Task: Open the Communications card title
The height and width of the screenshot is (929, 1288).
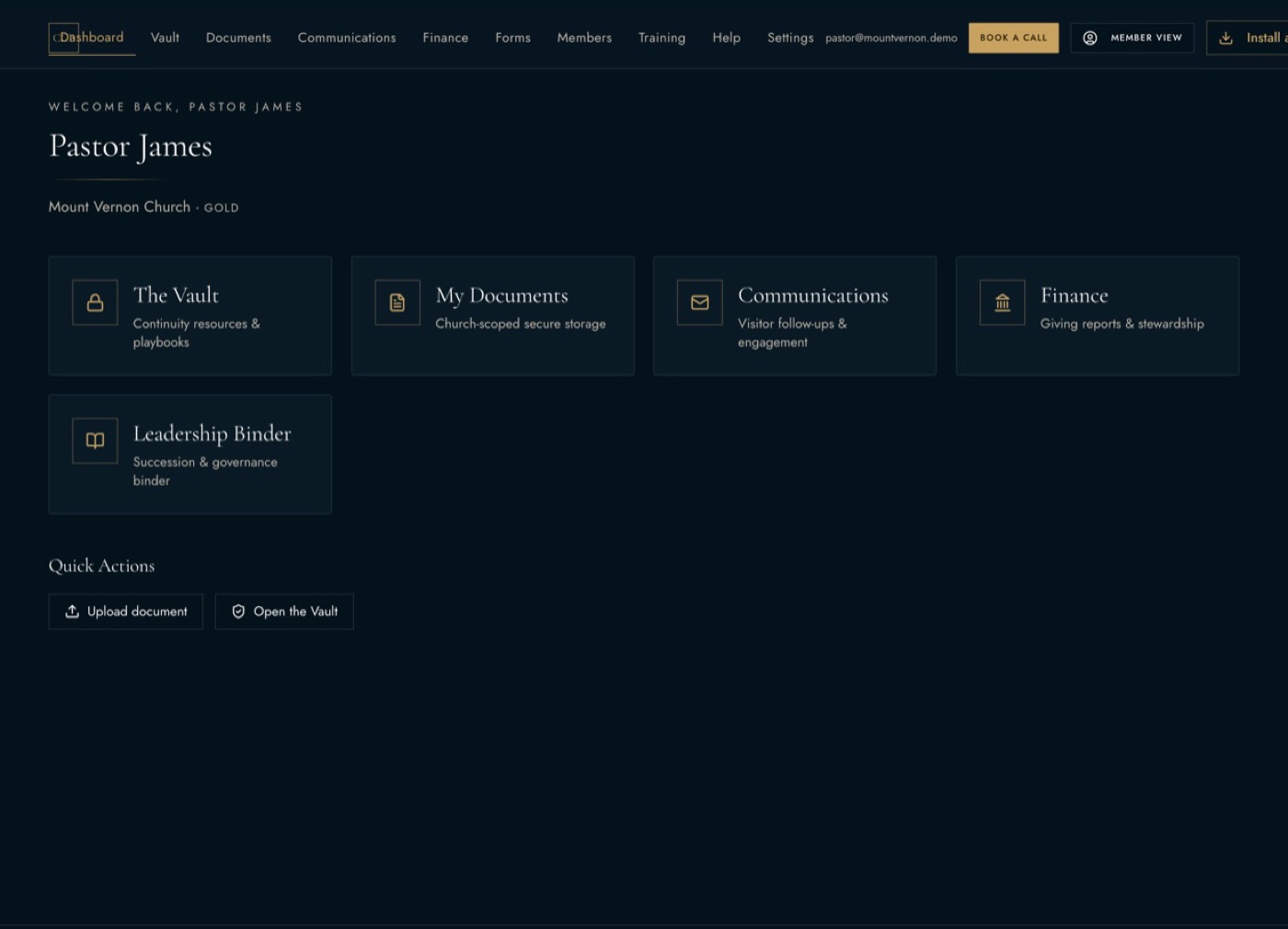Action: point(813,295)
